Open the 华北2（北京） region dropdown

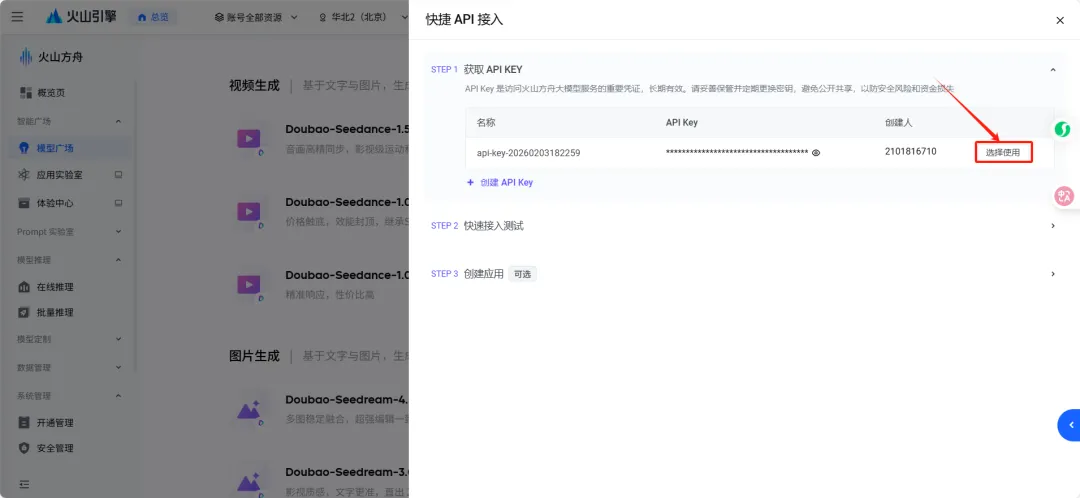pyautogui.click(x=363, y=17)
